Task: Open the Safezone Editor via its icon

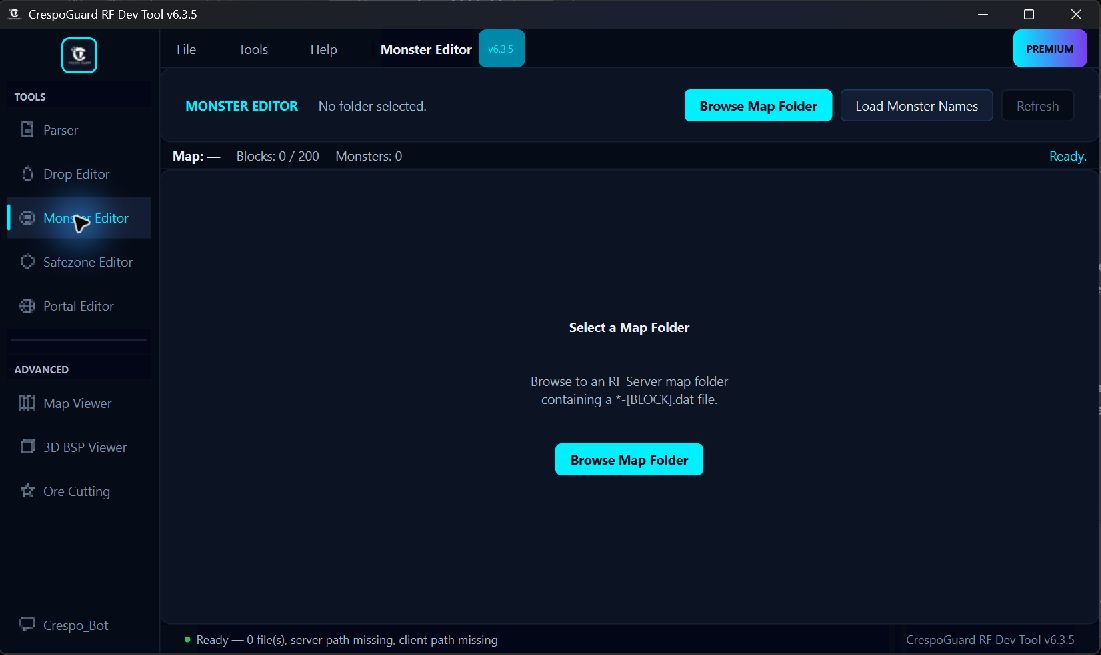Action: pos(27,262)
